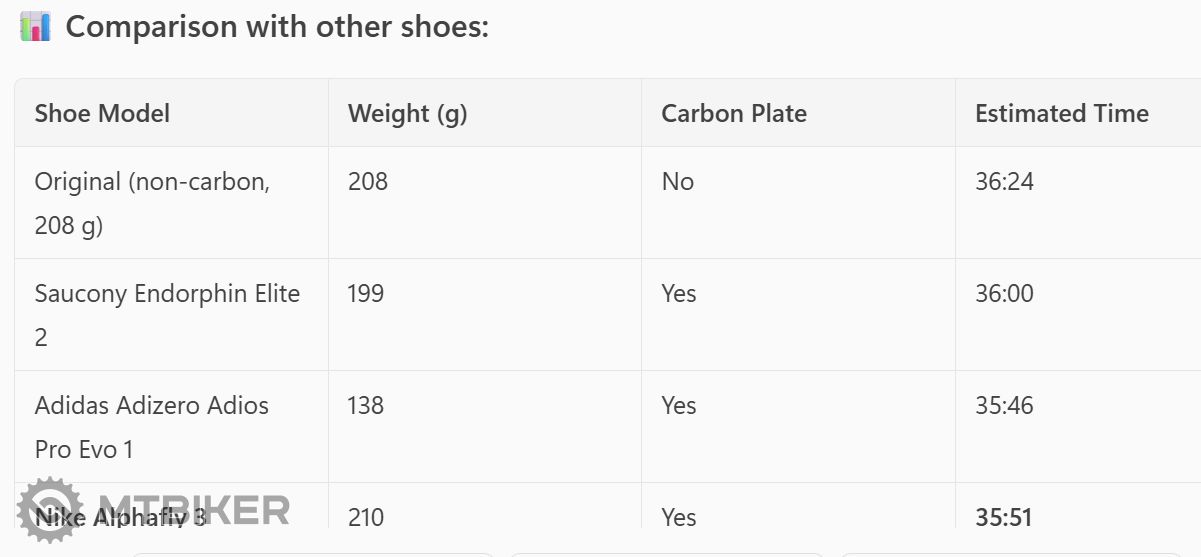
Task: Click the weight value 210
Action: 366,518
